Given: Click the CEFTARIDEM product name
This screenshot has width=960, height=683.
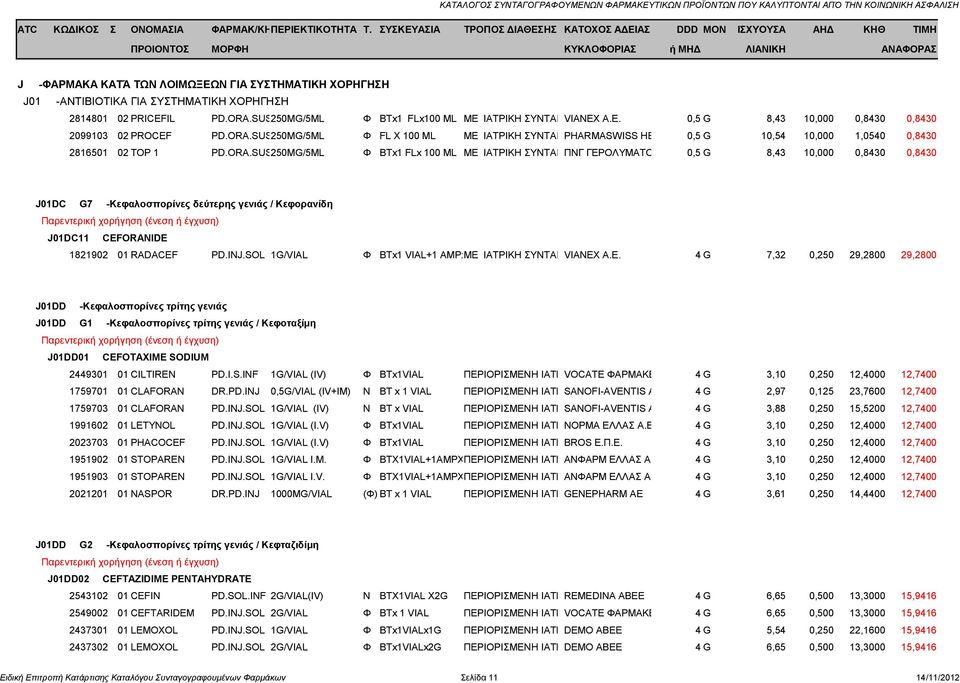Looking at the screenshot, I should click(162, 613).
